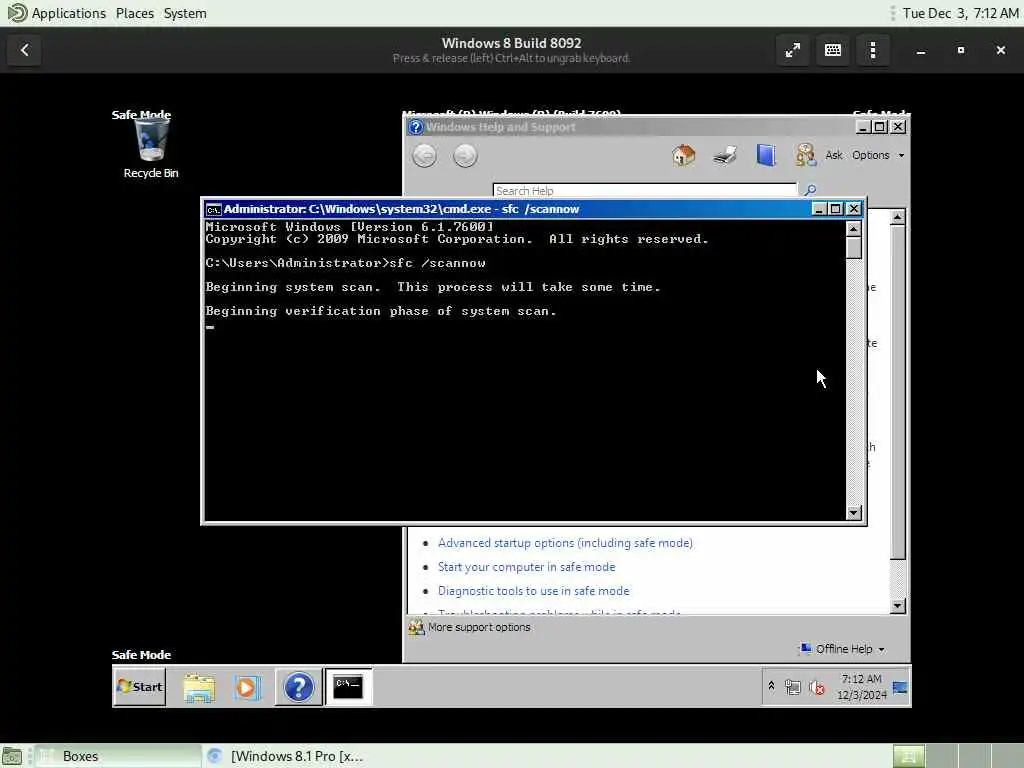The image size is (1024, 768).
Task: Switch to Command Prompt taskbar button
Action: tap(348, 687)
